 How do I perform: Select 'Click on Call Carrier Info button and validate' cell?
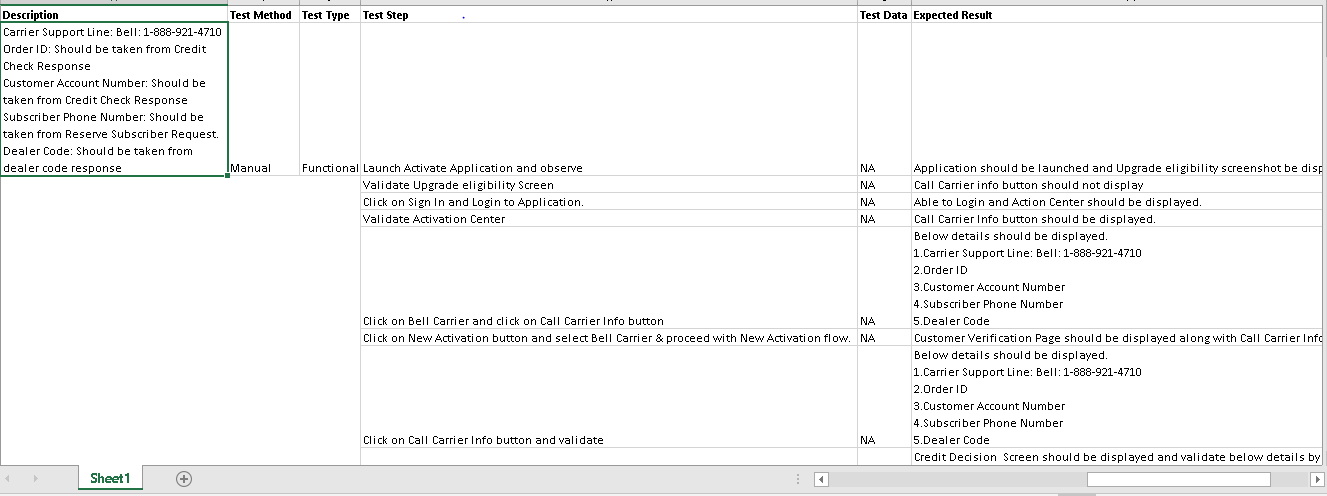[x=609, y=397]
